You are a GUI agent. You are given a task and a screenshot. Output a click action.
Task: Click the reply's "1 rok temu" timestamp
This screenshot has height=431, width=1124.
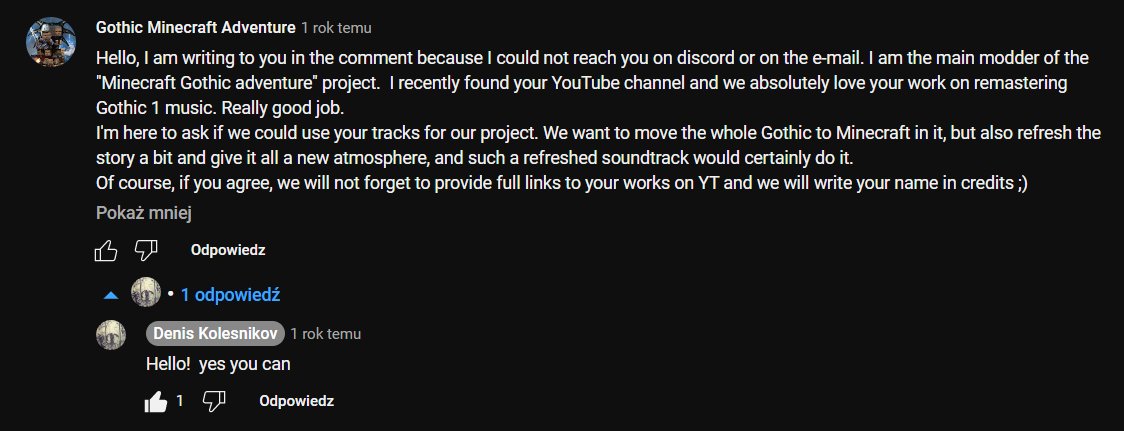[x=326, y=334]
